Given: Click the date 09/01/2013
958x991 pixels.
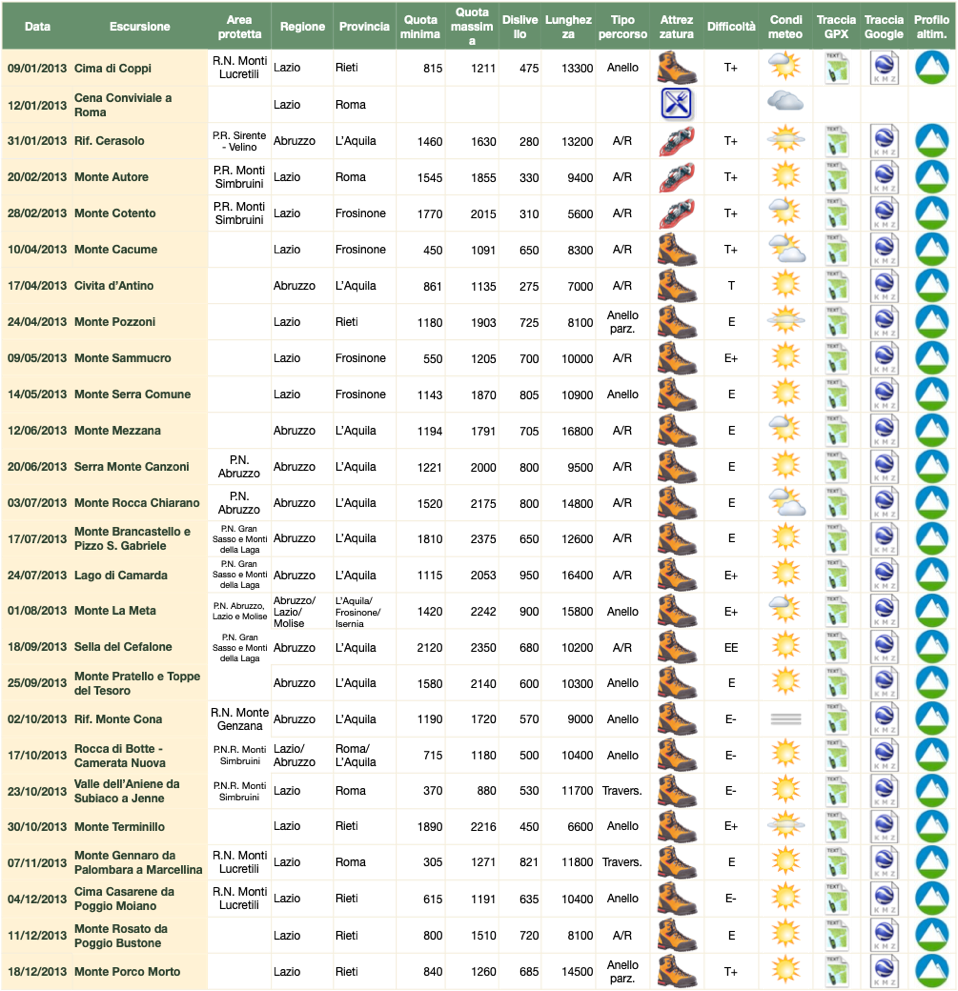Looking at the screenshot, I should tap(37, 68).
